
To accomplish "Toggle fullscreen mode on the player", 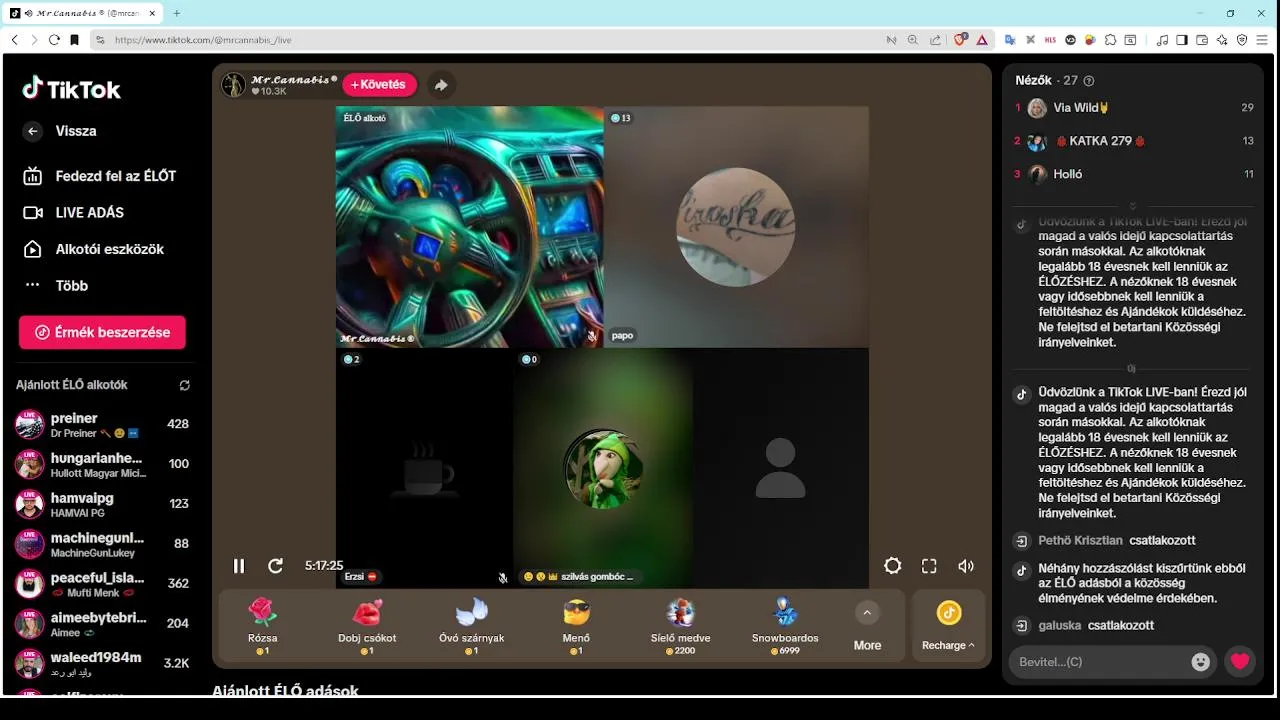I will tap(929, 566).
